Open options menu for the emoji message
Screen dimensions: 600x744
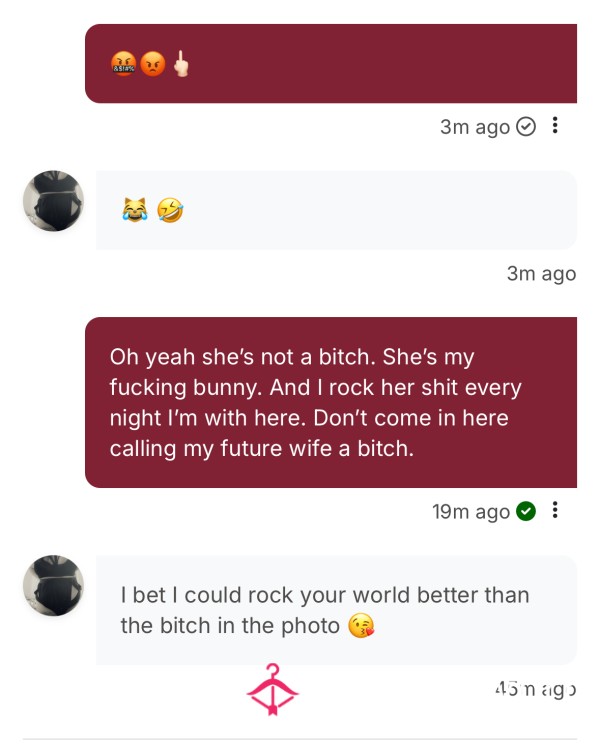coord(554,126)
